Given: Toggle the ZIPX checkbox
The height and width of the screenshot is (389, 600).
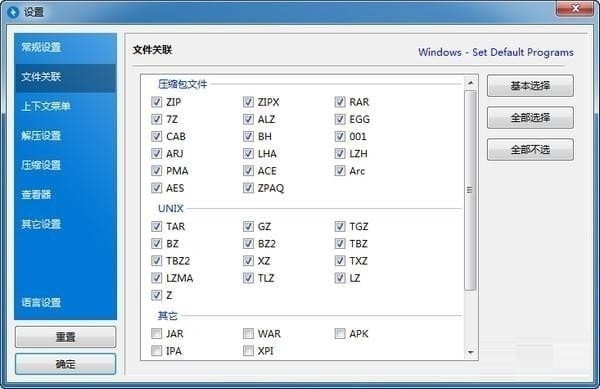Looking at the screenshot, I should point(248,102).
